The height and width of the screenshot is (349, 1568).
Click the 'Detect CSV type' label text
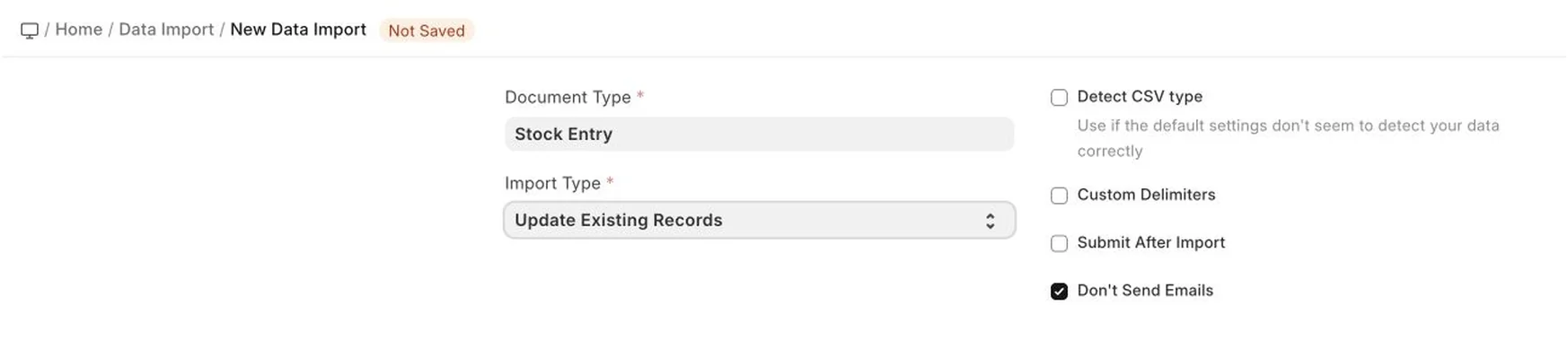click(x=1140, y=96)
